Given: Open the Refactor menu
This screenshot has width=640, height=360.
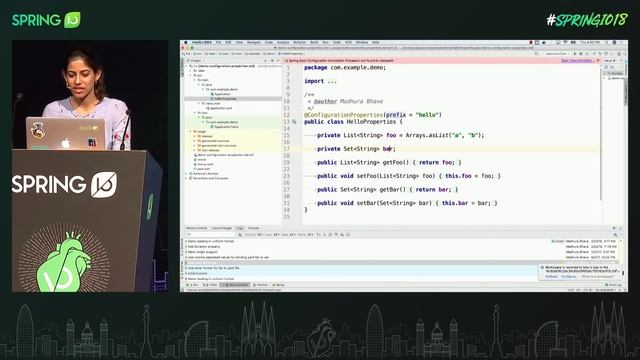Looking at the screenshot, I should [300, 42].
